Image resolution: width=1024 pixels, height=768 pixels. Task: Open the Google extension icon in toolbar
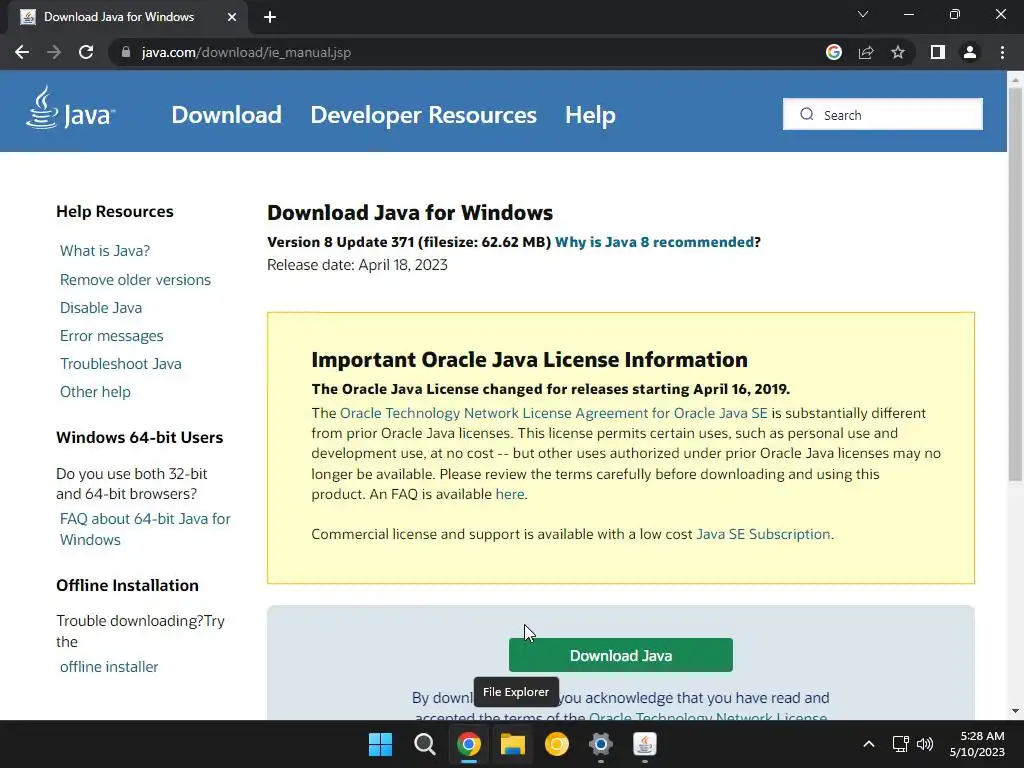834,52
